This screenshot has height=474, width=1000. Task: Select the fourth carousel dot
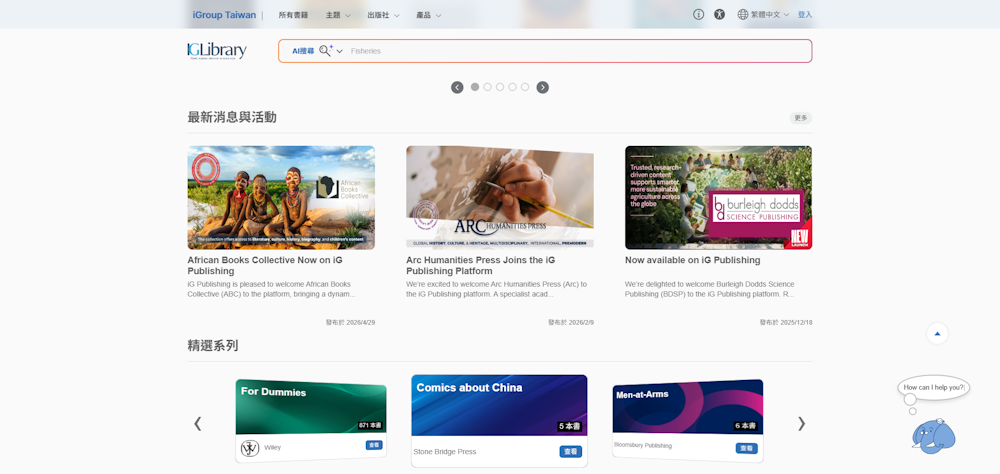[x=512, y=87]
